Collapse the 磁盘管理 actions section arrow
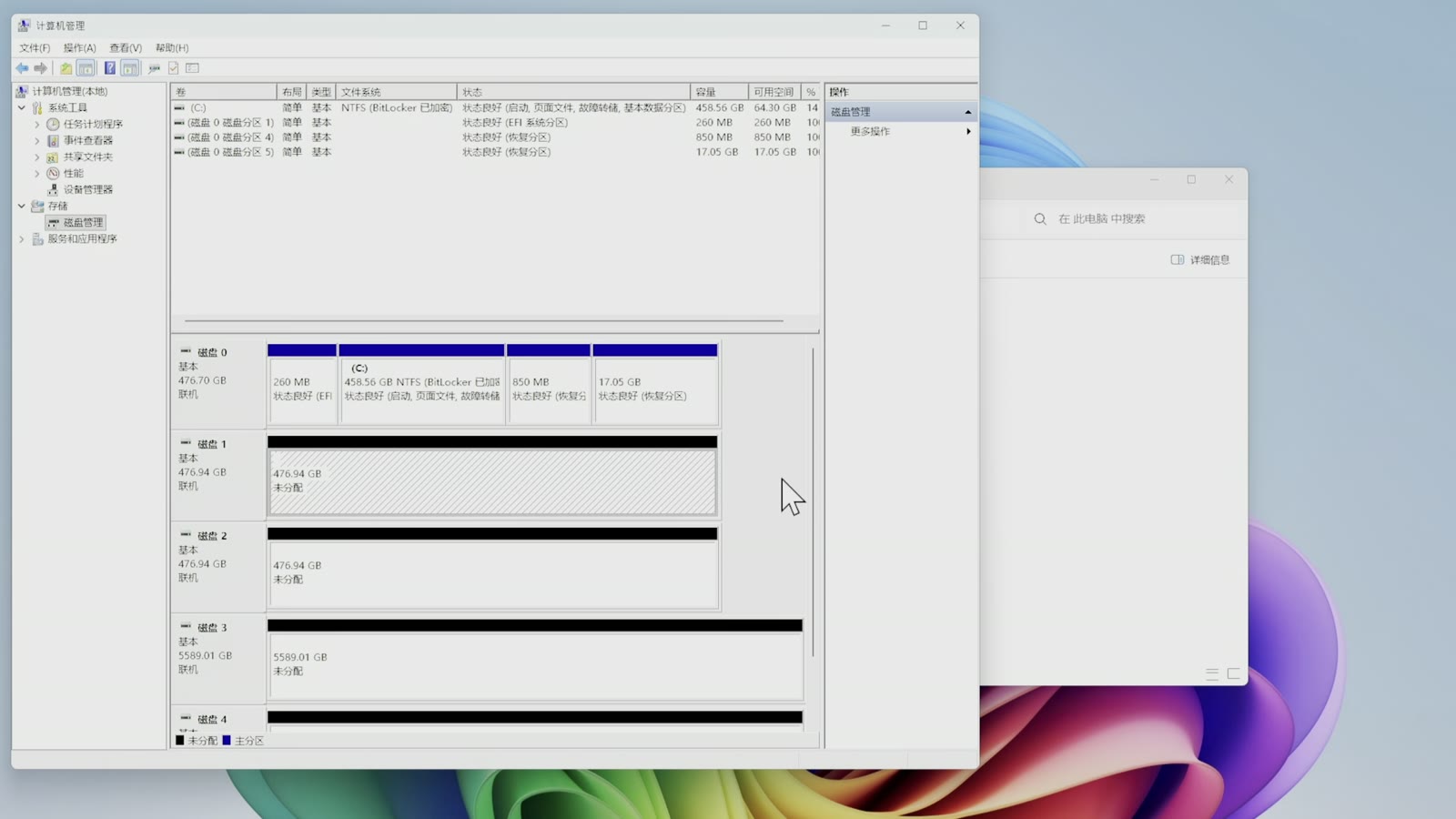 968,112
